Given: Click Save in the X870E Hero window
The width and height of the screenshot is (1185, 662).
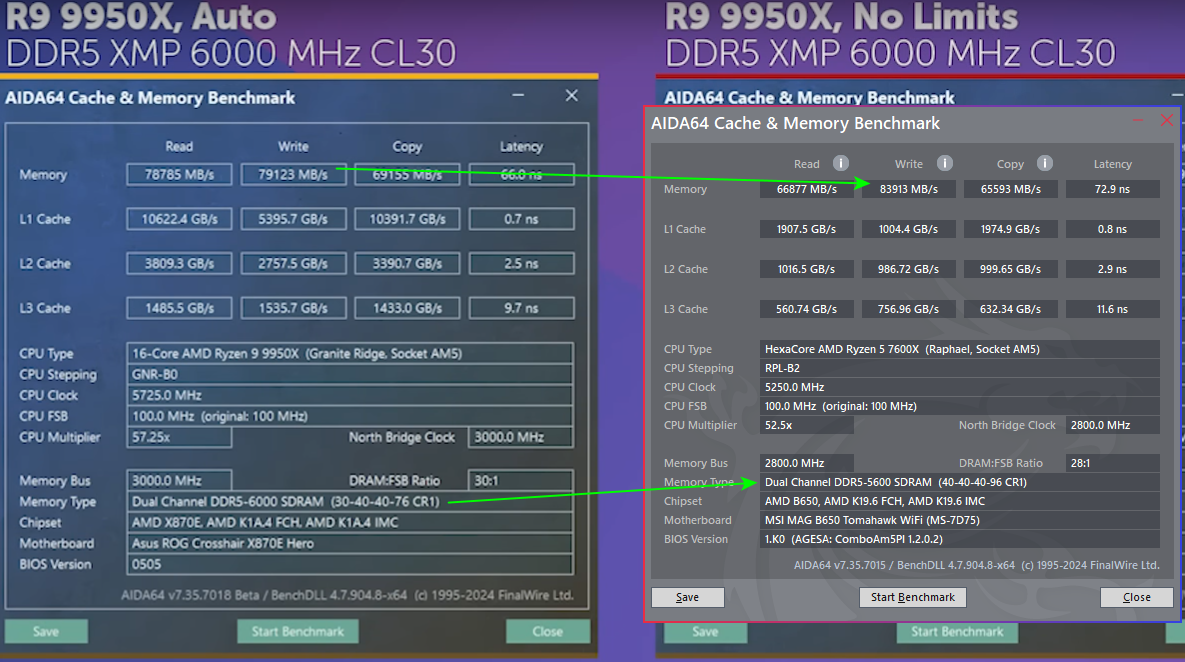Looking at the screenshot, I should [46, 631].
